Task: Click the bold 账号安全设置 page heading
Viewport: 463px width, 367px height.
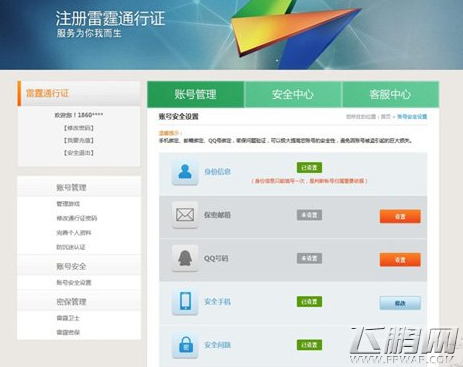Action: click(179, 117)
